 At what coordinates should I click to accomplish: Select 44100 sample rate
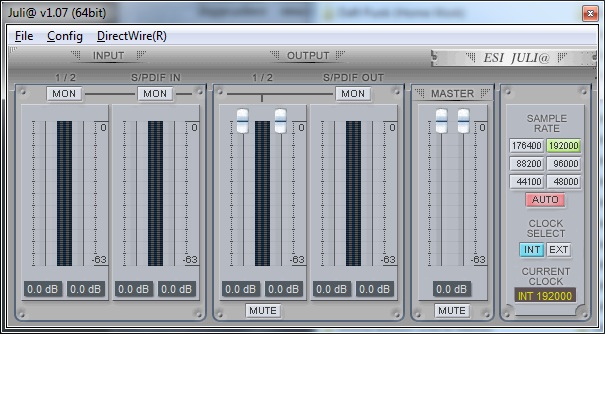pyautogui.click(x=526, y=181)
